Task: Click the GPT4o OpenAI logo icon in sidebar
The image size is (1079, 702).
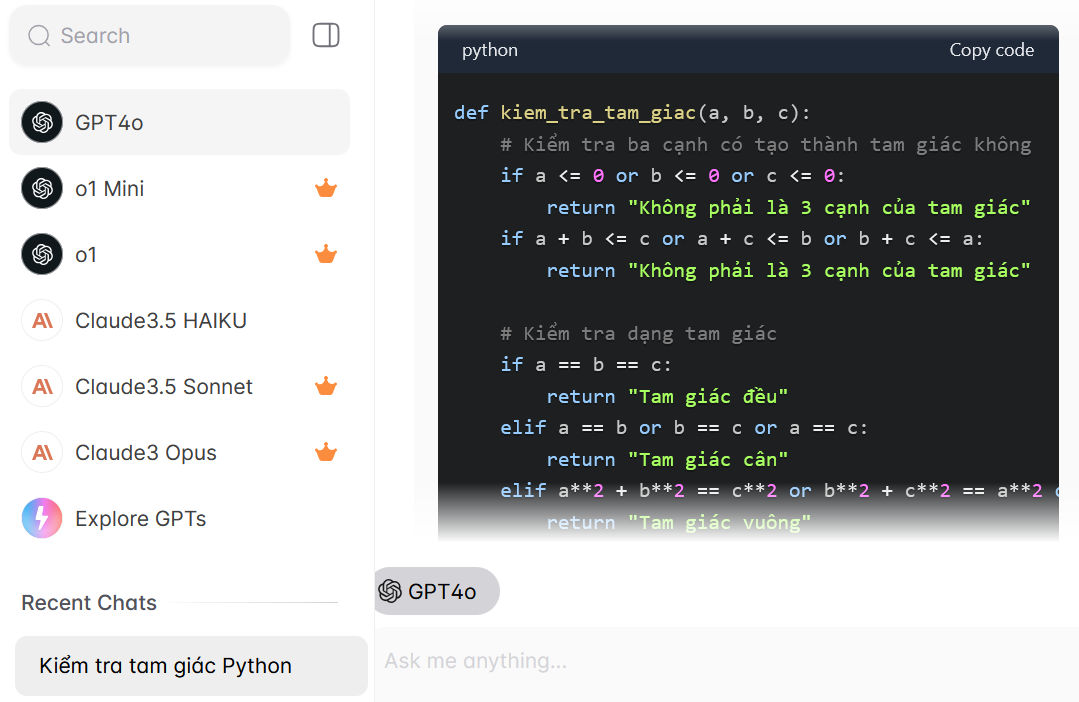Action: click(42, 123)
